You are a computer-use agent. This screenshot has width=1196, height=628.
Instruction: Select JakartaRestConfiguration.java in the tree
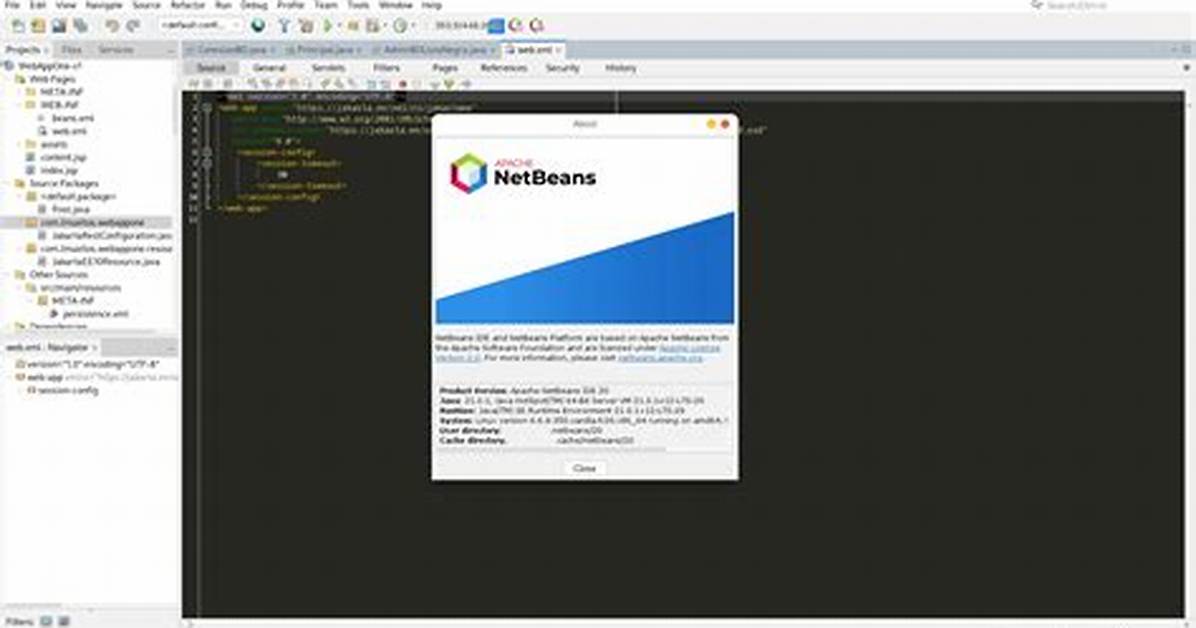(x=112, y=236)
